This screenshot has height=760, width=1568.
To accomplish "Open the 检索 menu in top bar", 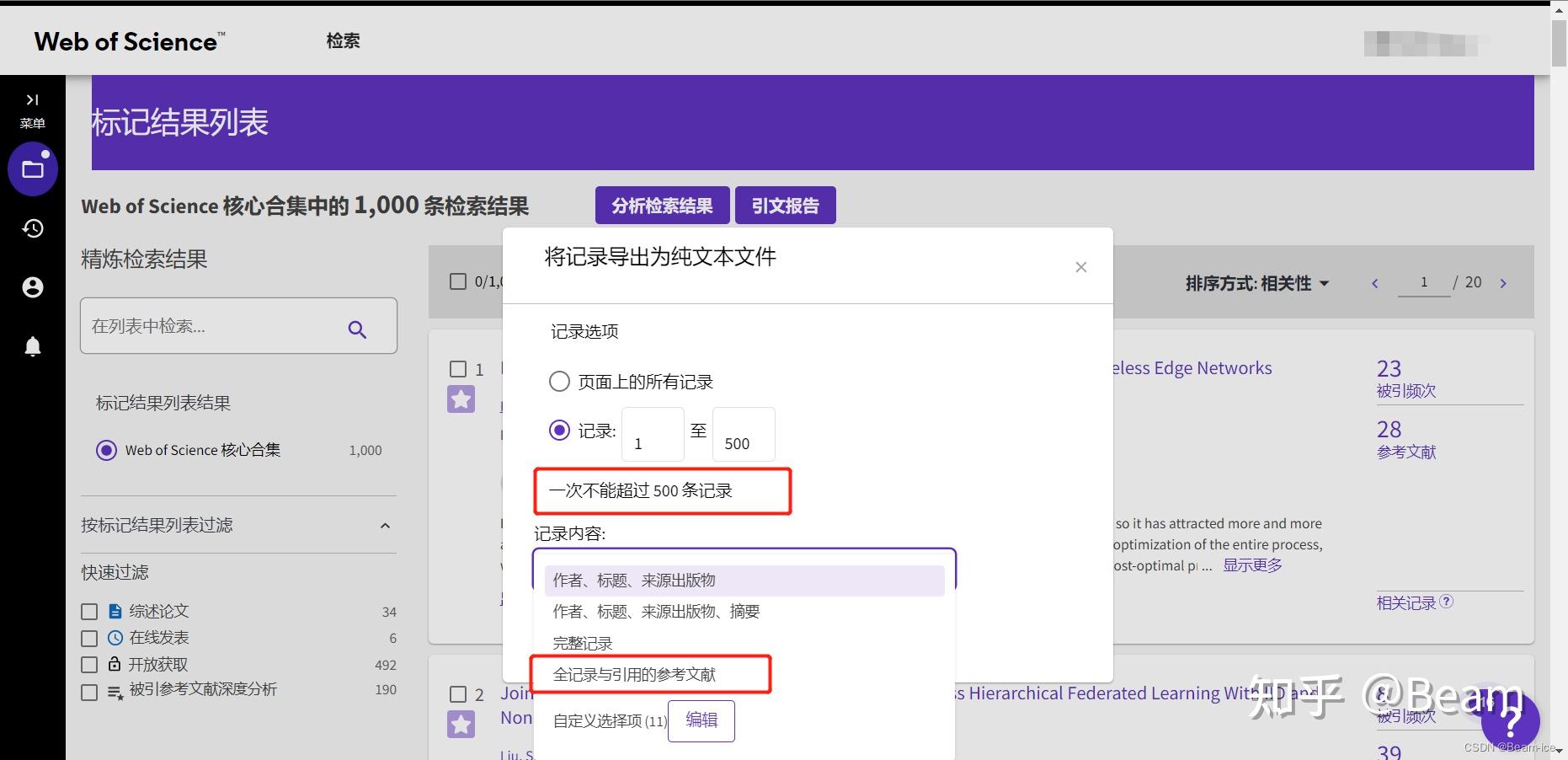I will coord(342,40).
